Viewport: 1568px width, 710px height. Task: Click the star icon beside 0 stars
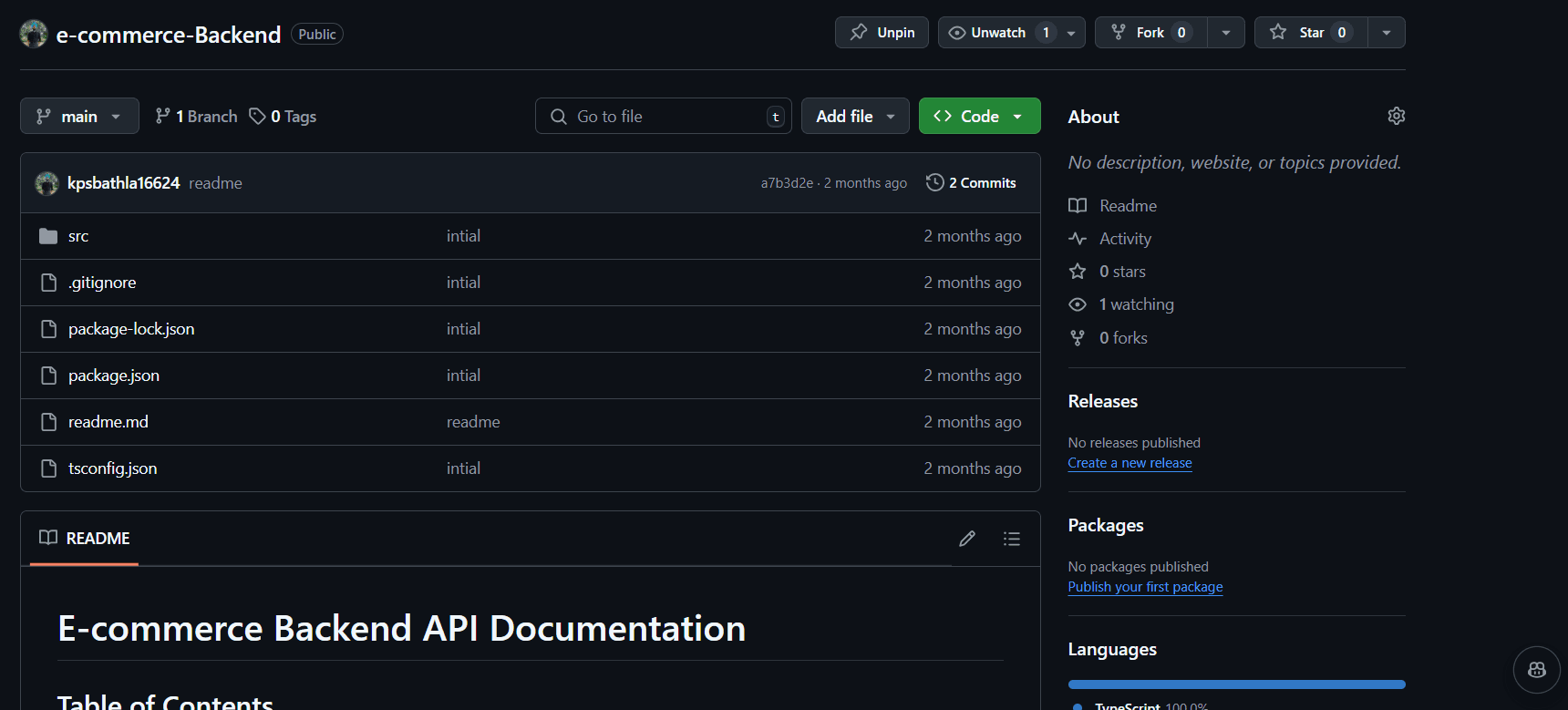[1078, 272]
